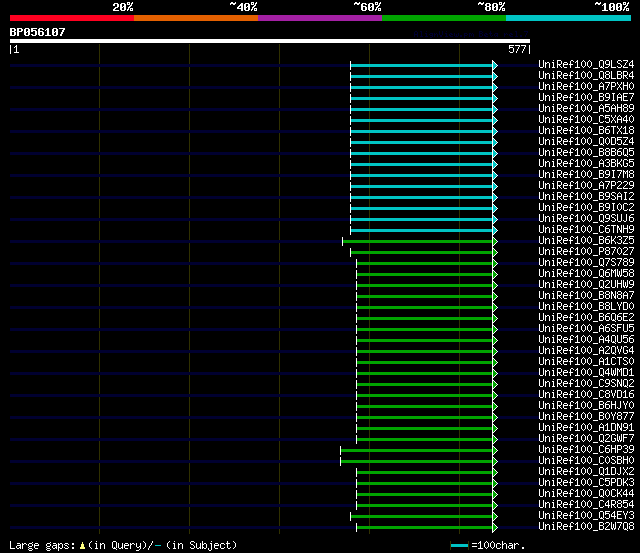Screen dimensions: 640x553
Task: Select the UniRef100_C6TNH9 label
Action: (586, 230)
